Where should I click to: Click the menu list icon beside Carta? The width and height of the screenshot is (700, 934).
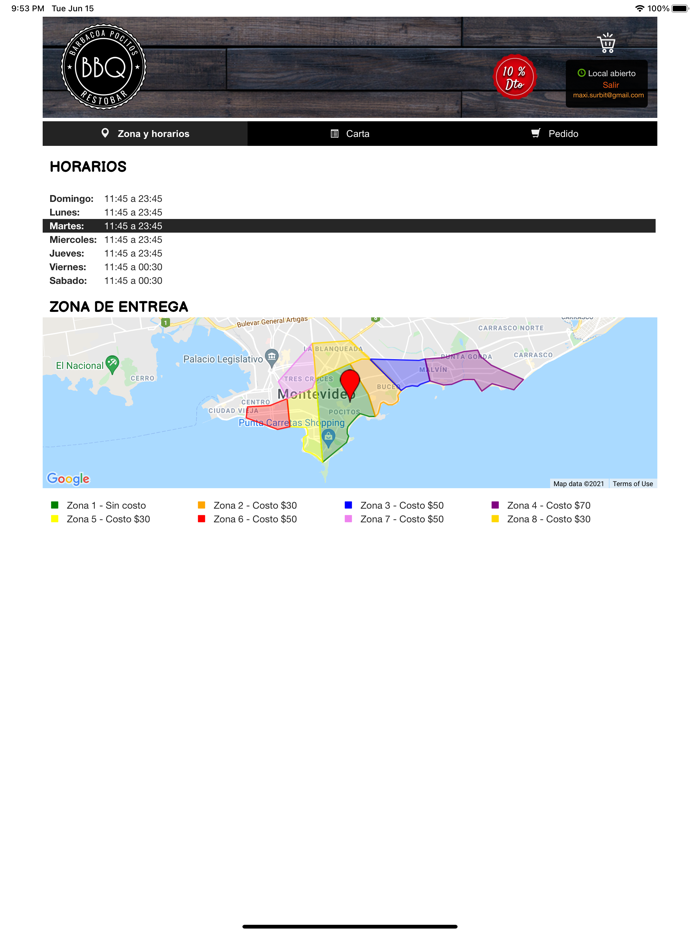[335, 133]
